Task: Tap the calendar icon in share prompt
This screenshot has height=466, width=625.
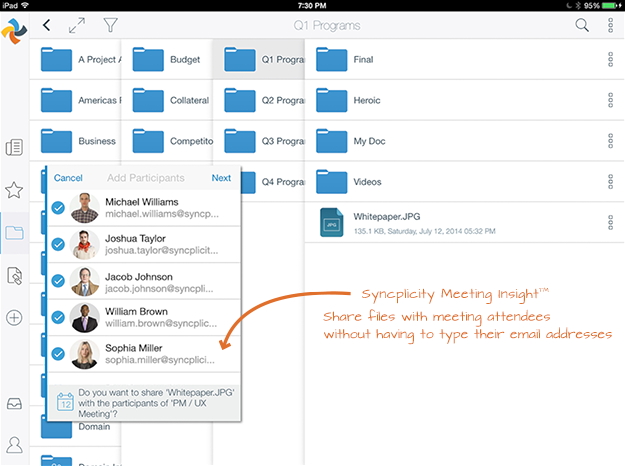Action: 65,401
